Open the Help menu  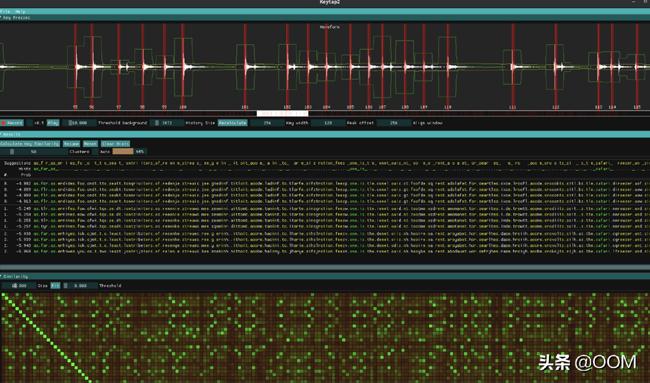20,12
